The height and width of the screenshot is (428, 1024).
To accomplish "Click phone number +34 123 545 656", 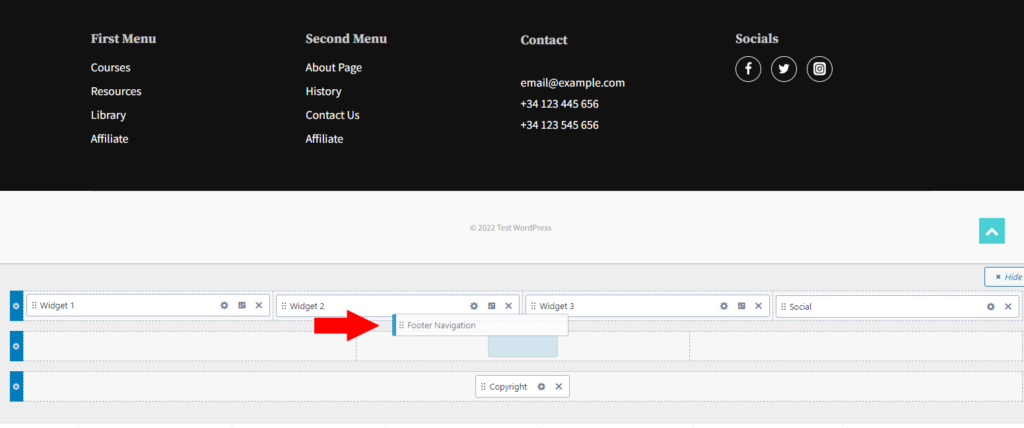I will [x=560, y=125].
